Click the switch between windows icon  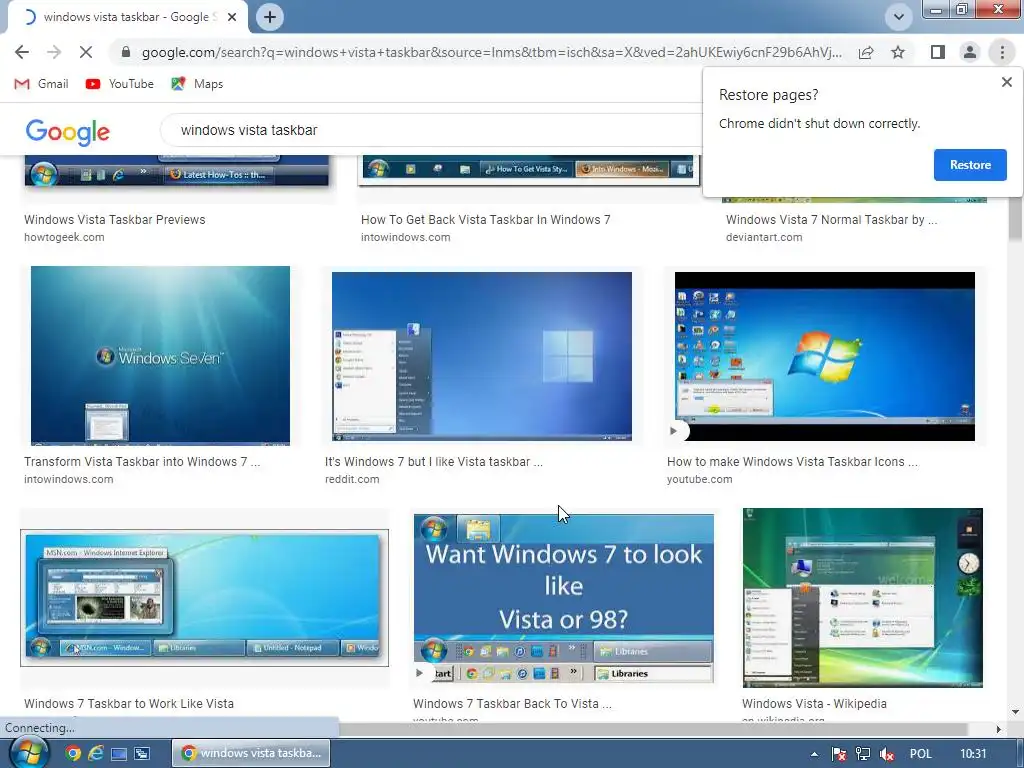point(142,754)
